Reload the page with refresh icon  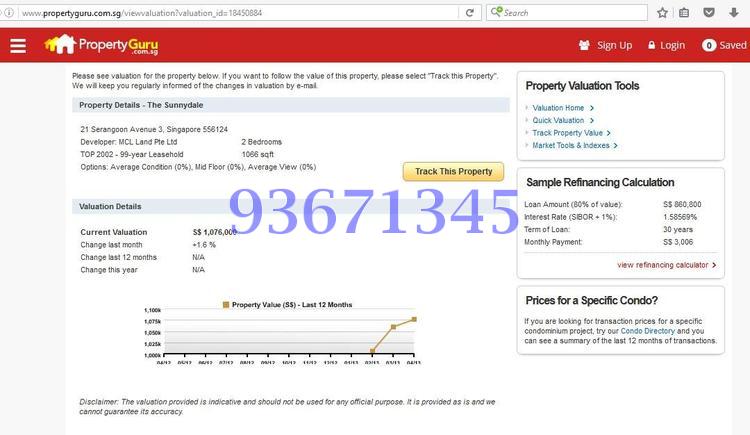(x=470, y=13)
